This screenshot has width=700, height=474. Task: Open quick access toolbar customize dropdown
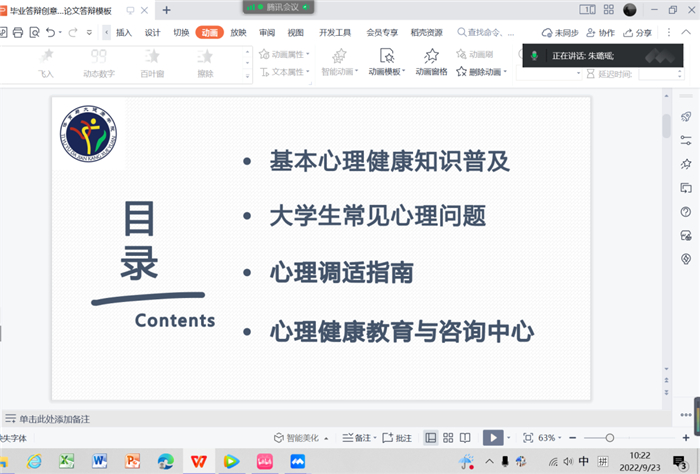pos(89,33)
